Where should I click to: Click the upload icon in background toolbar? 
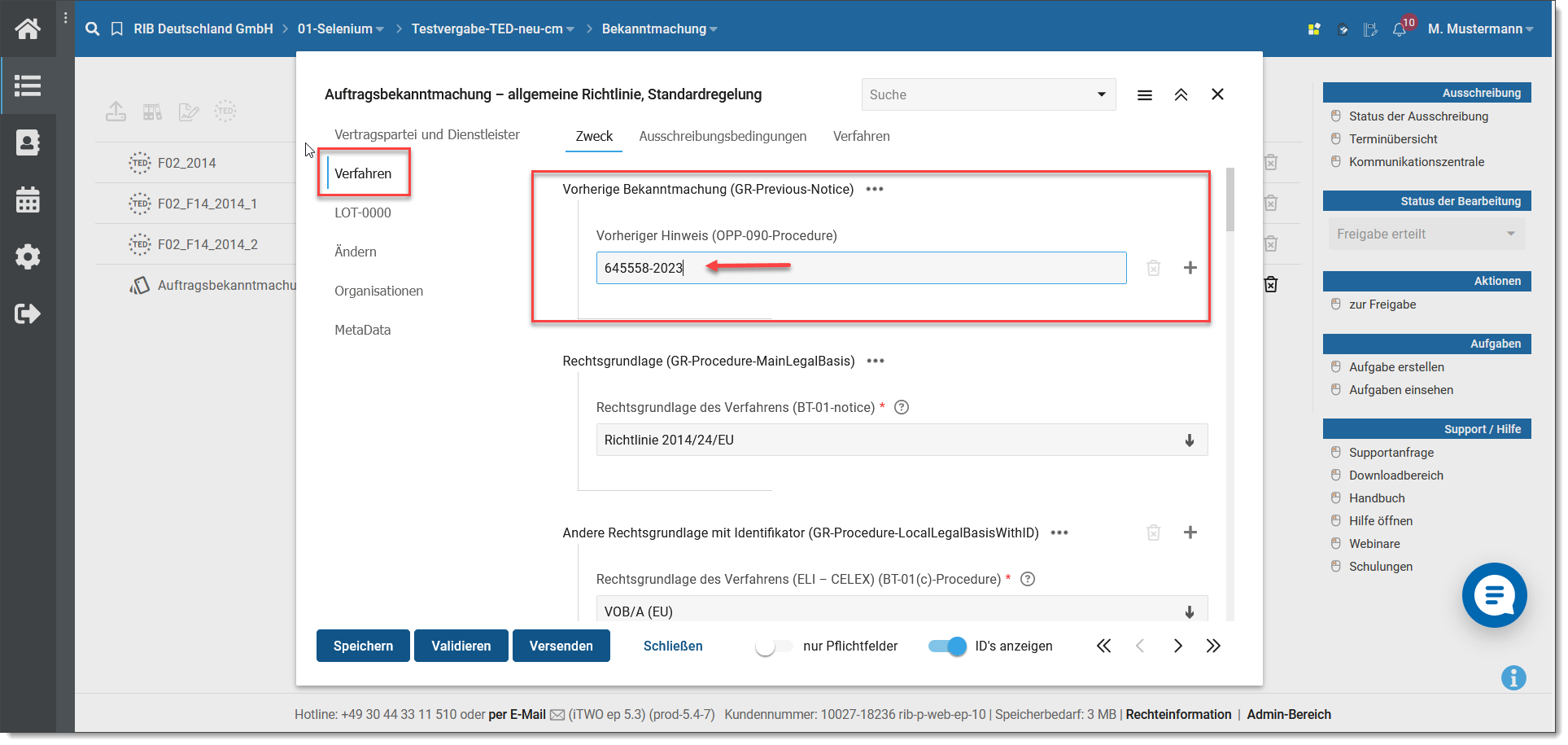[116, 112]
